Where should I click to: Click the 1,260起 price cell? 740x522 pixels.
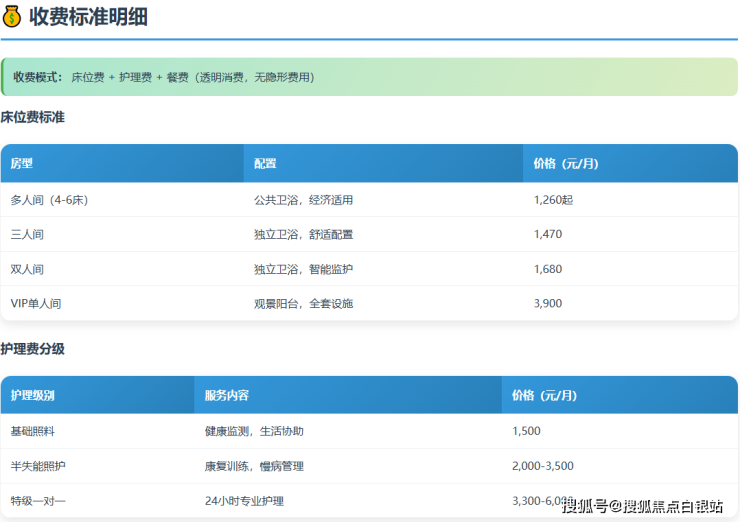click(553, 200)
